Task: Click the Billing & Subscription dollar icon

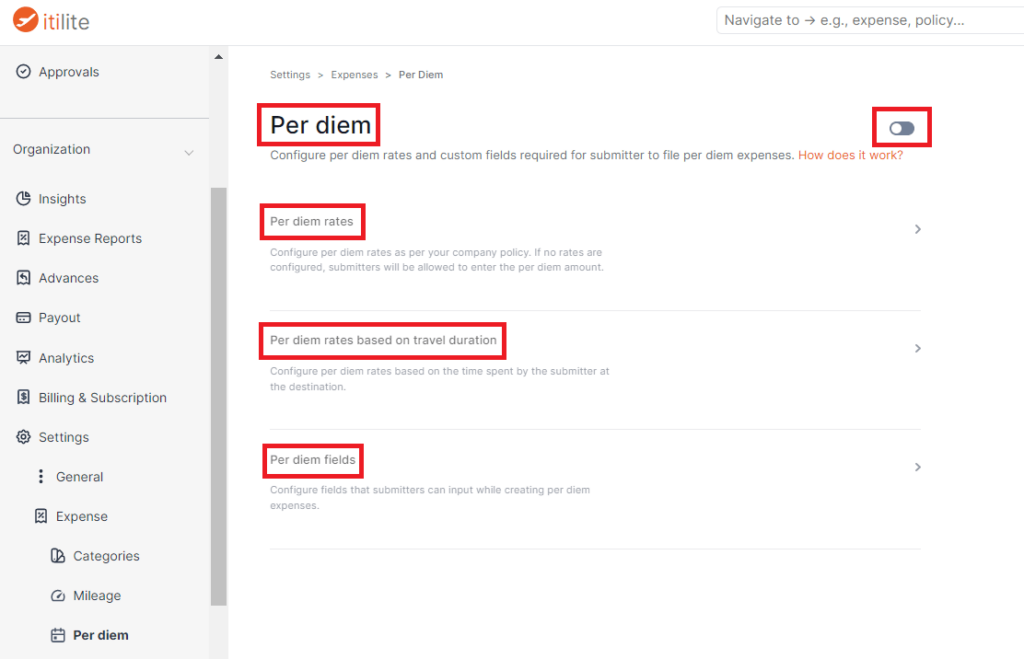Action: (24, 397)
